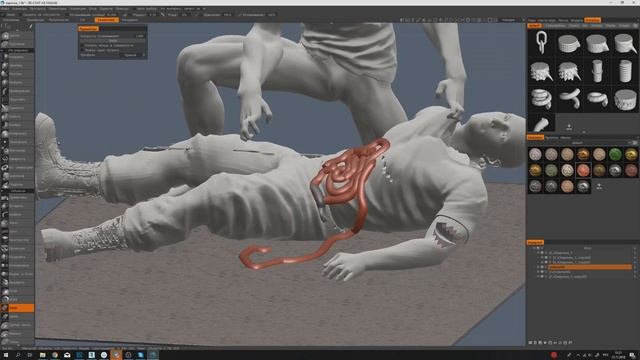The image size is (640, 360).
Task: Add a new material to the shader panel
Action: 599,187
